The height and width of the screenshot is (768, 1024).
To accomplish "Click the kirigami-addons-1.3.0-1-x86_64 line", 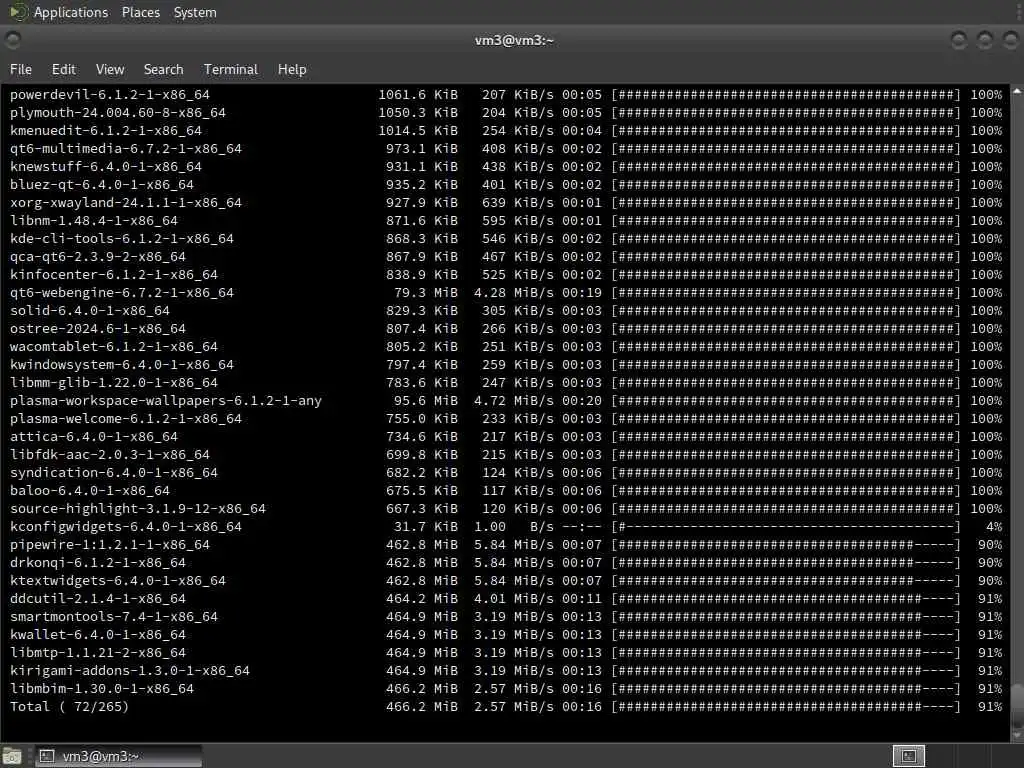I will click(x=506, y=671).
